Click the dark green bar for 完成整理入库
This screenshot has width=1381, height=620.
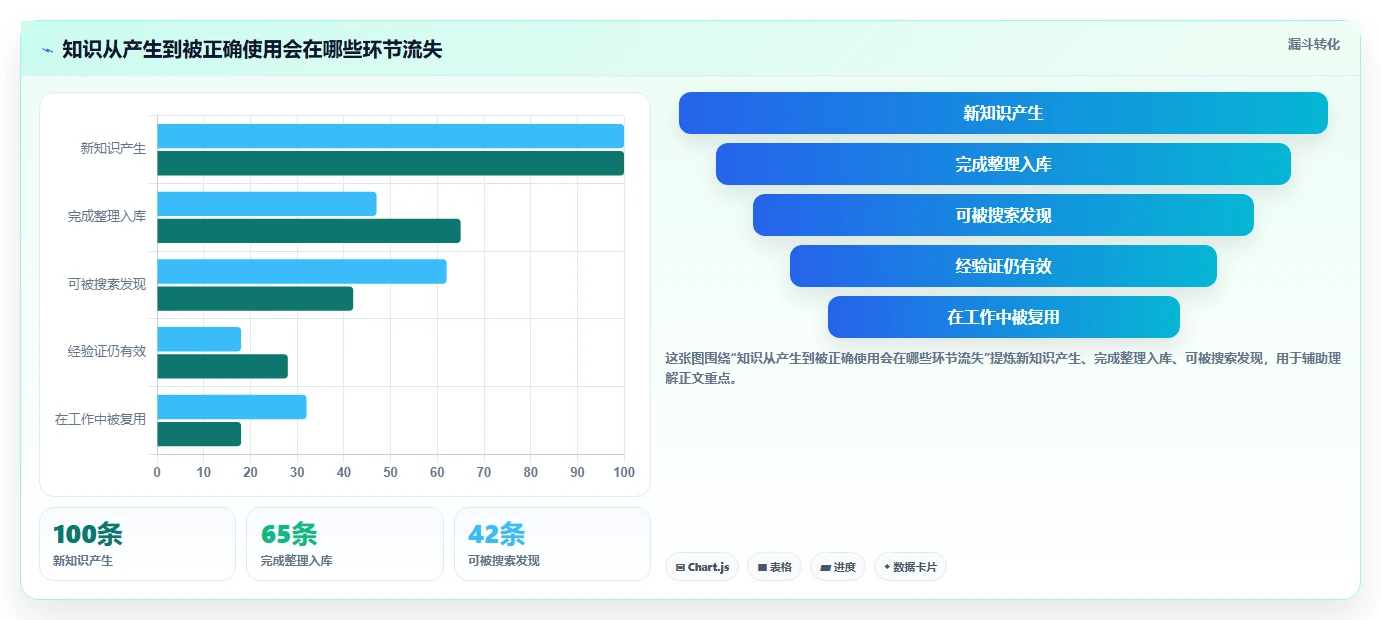[309, 231]
